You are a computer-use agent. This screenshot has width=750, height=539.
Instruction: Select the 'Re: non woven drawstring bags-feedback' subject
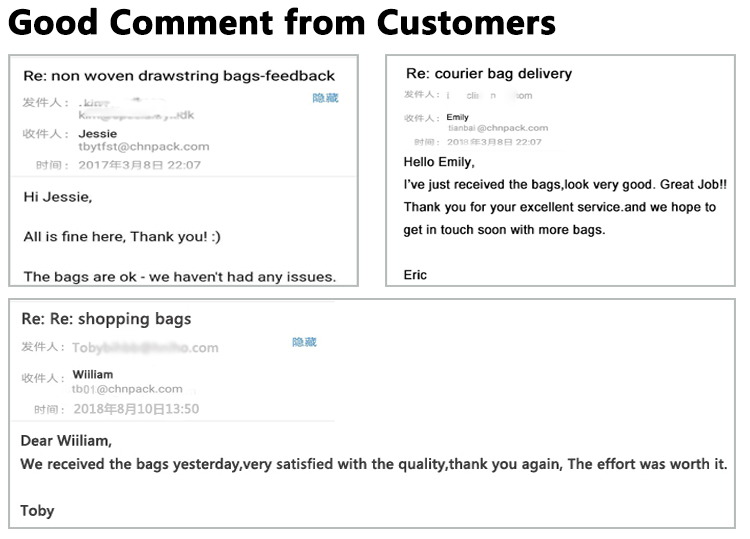179,76
